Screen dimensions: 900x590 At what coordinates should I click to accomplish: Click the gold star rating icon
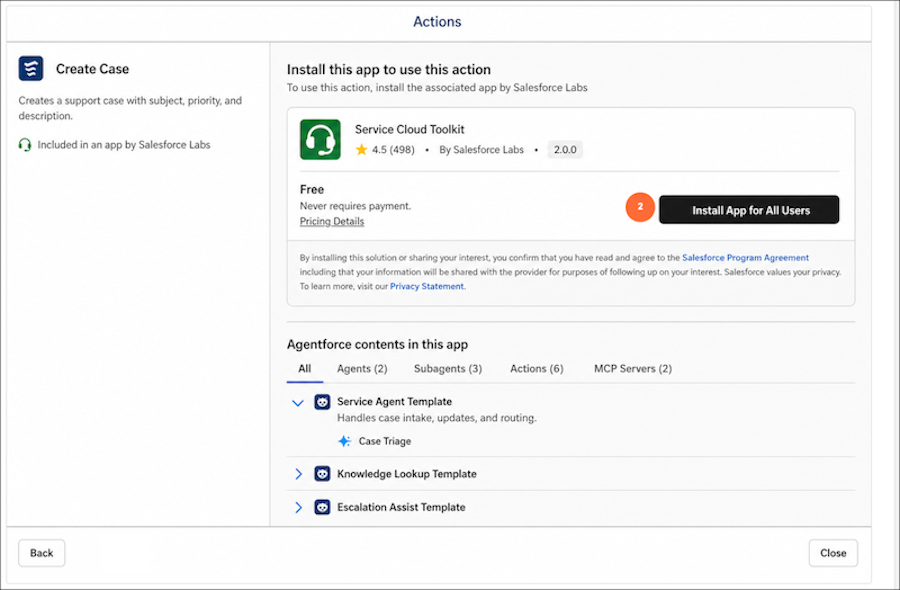coord(361,150)
